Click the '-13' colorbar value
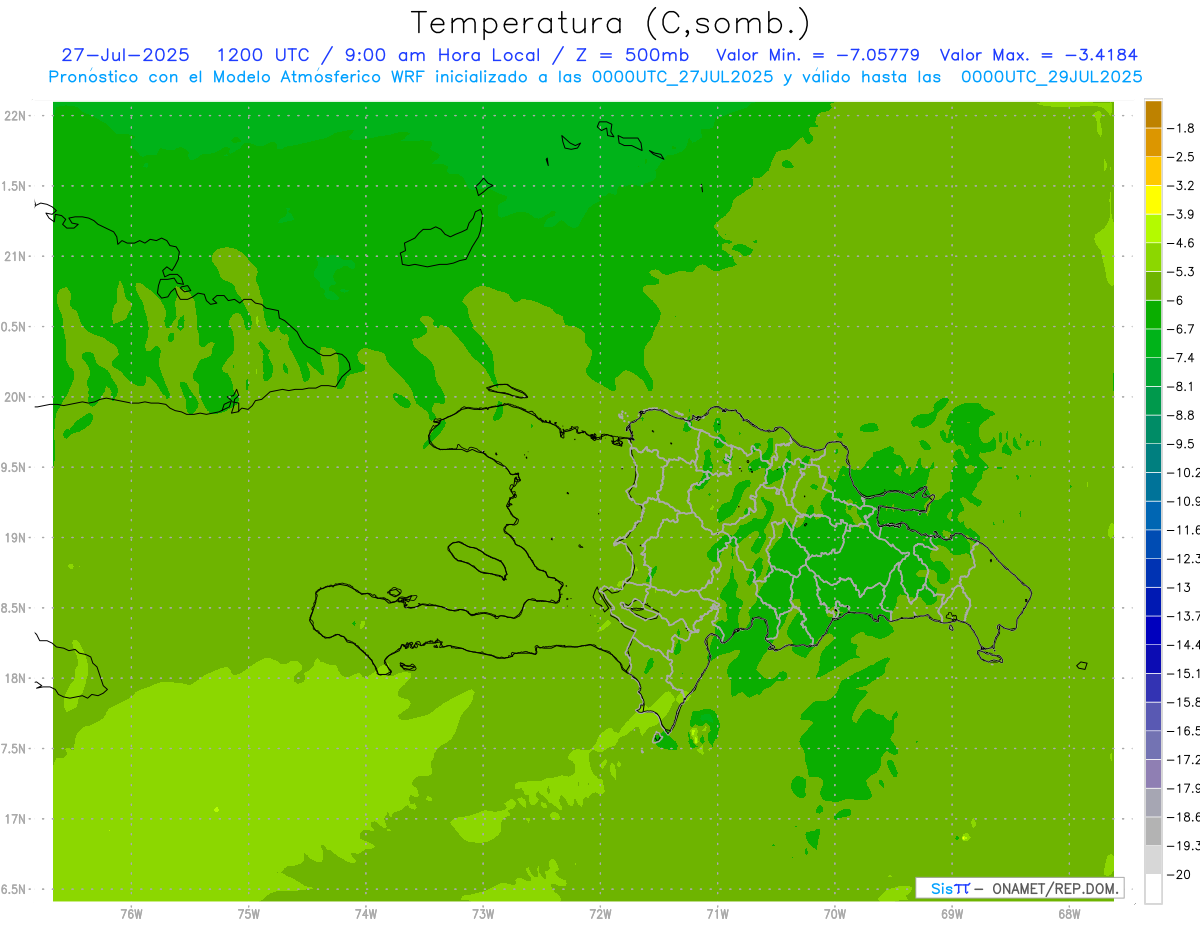This screenshot has height=927, width=1200. [1178, 587]
